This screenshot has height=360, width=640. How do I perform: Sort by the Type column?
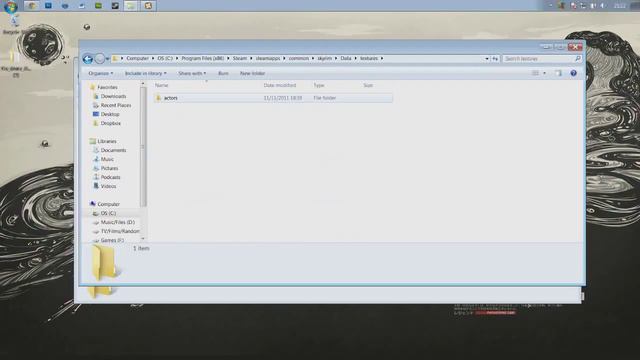[319, 85]
